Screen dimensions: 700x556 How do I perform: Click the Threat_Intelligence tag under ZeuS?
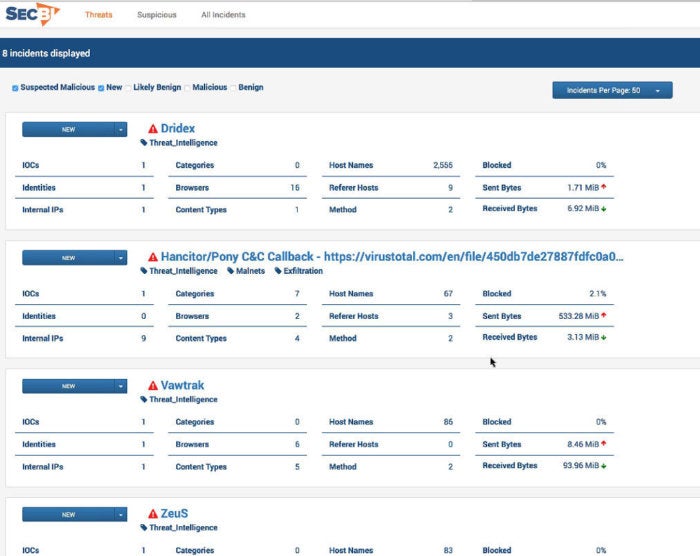point(183,528)
